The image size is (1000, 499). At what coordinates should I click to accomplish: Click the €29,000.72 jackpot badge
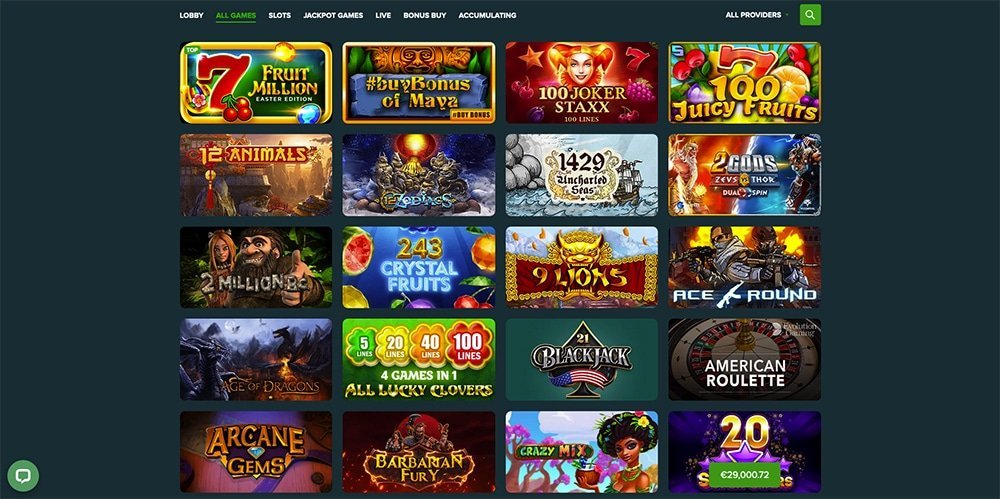coord(744,475)
